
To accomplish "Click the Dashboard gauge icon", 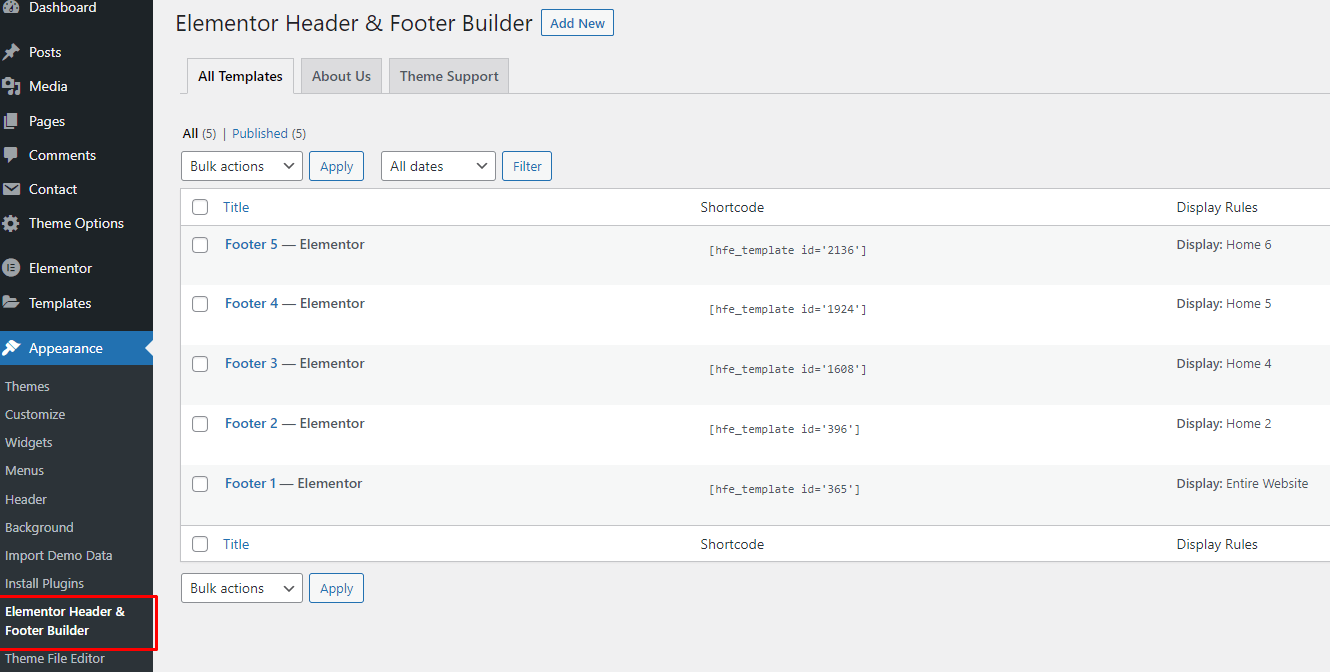I will coord(11,8).
